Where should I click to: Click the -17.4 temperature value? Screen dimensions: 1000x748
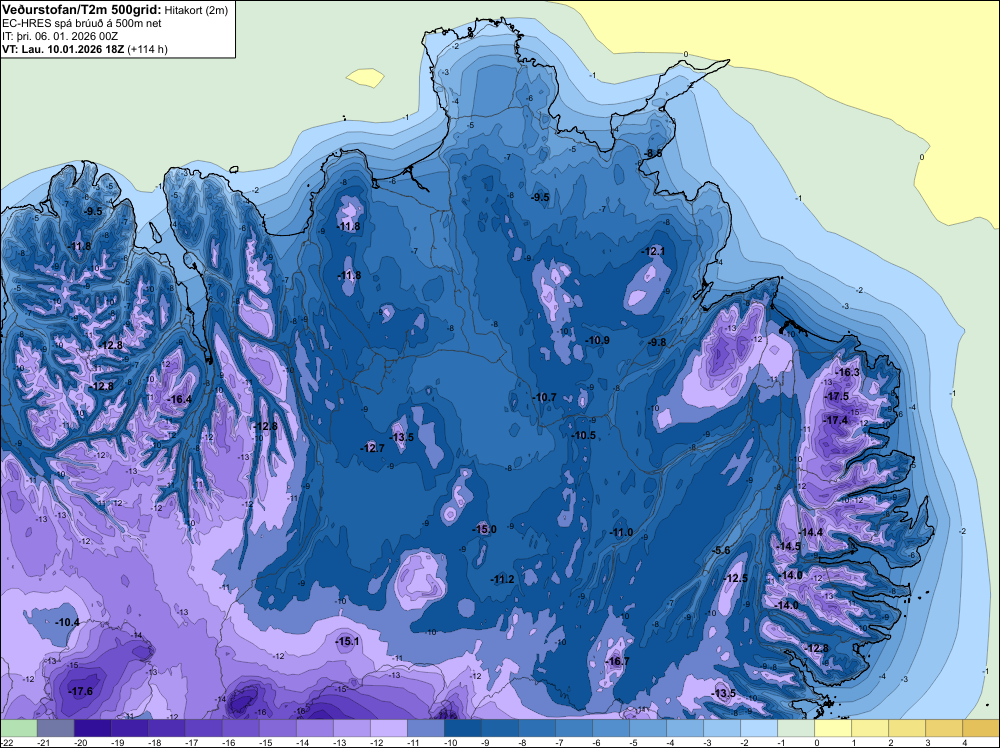point(836,420)
